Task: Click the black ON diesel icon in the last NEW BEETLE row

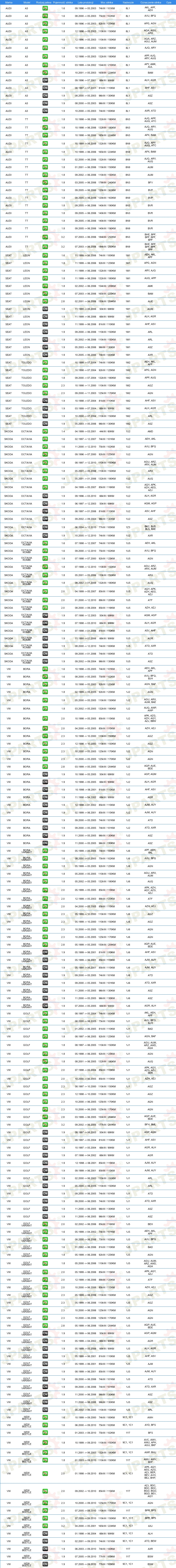Action: [x=45, y=1564]
